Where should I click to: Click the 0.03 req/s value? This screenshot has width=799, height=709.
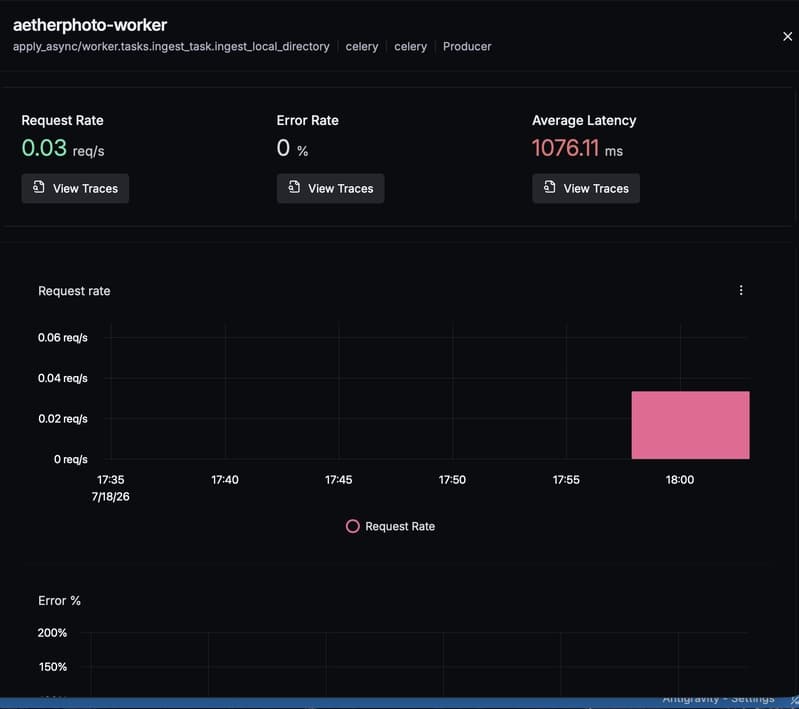click(63, 148)
